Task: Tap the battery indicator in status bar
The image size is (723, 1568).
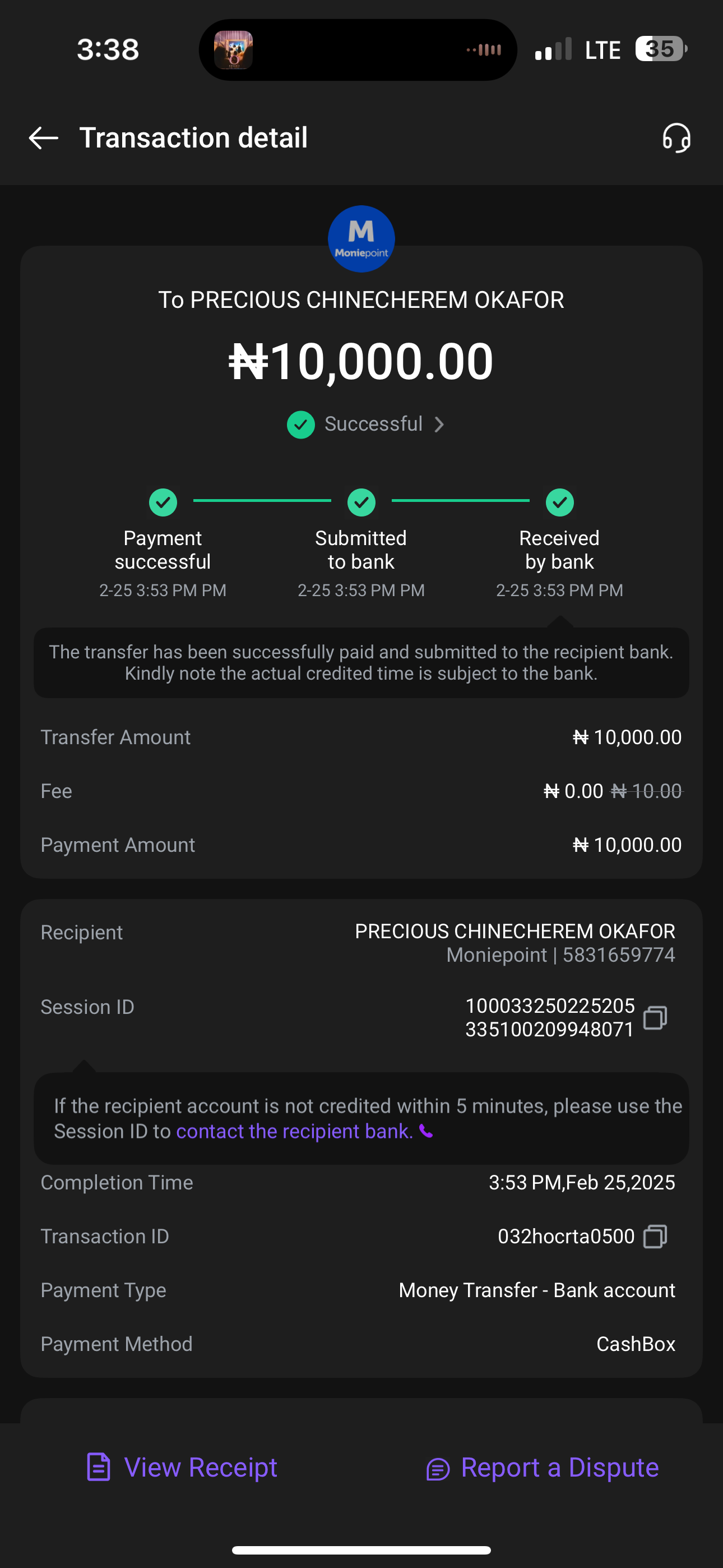Action: coord(660,49)
